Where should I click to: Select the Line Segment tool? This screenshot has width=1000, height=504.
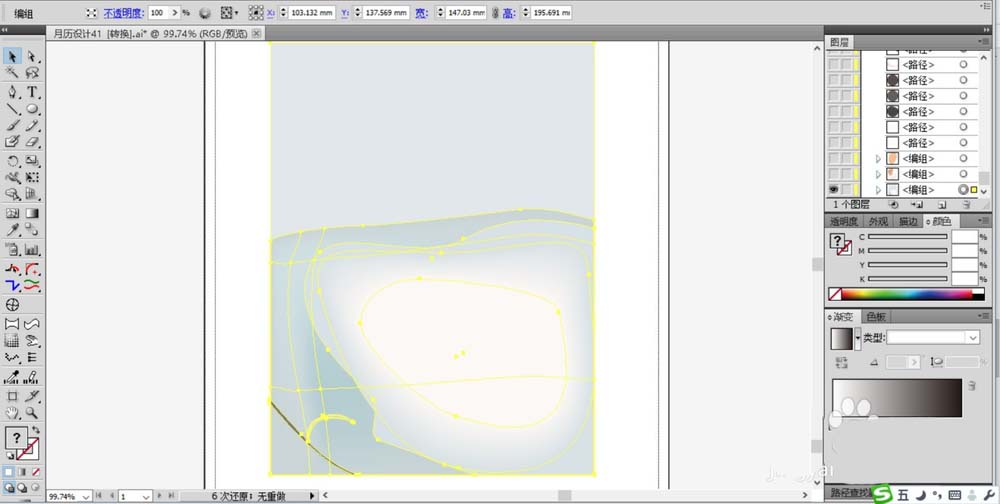click(13, 109)
